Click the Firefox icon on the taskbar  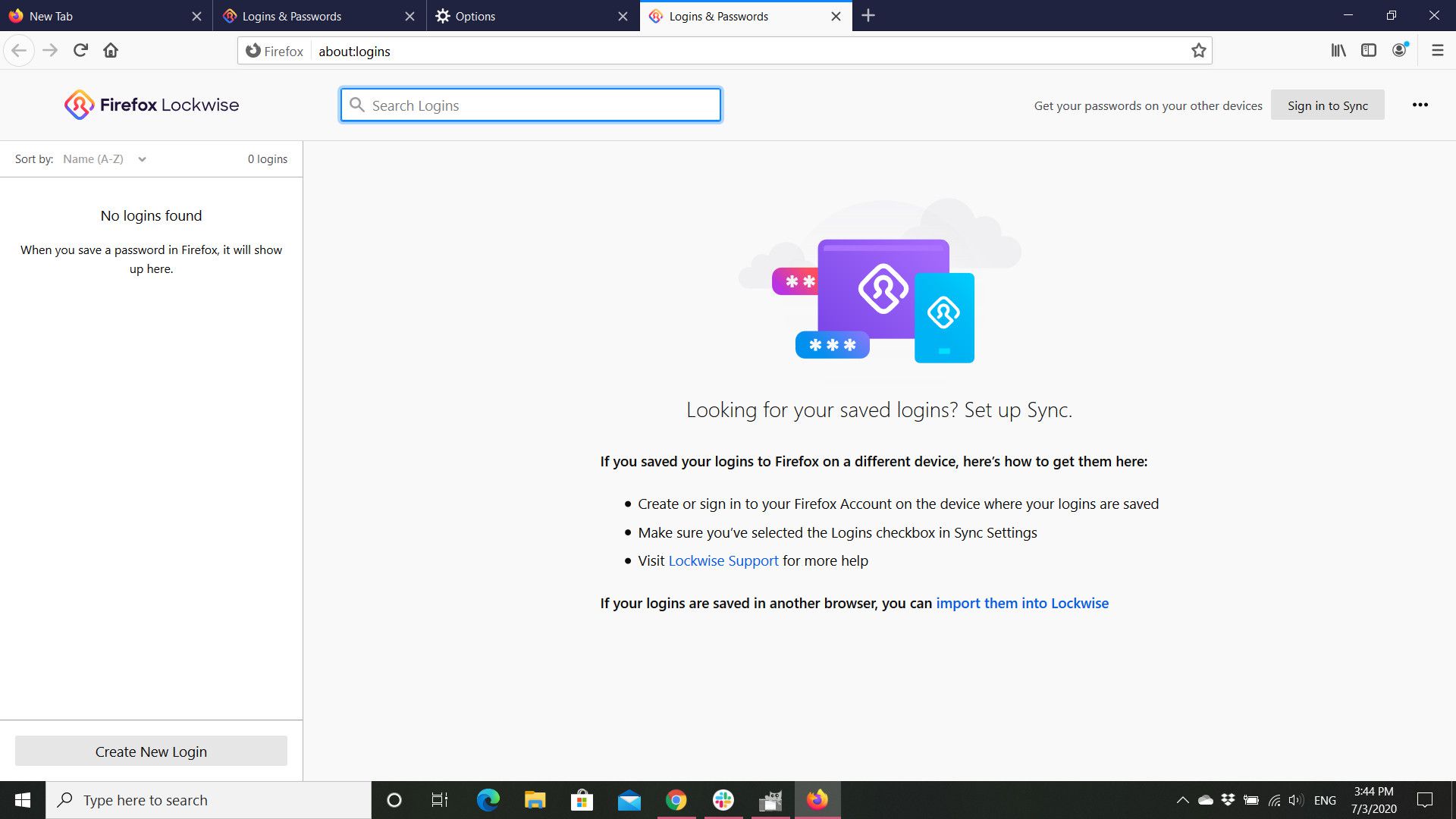tap(817, 800)
